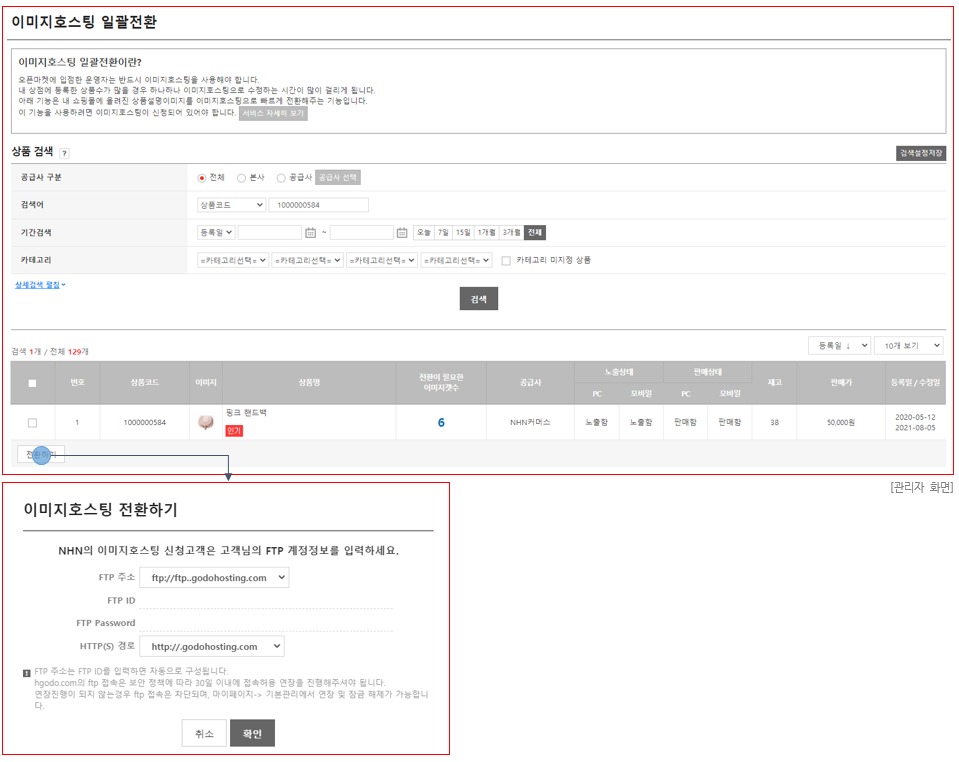This screenshot has height=762, width=959.
Task: Click the supplier cell NHN커머스
Action: [x=530, y=423]
